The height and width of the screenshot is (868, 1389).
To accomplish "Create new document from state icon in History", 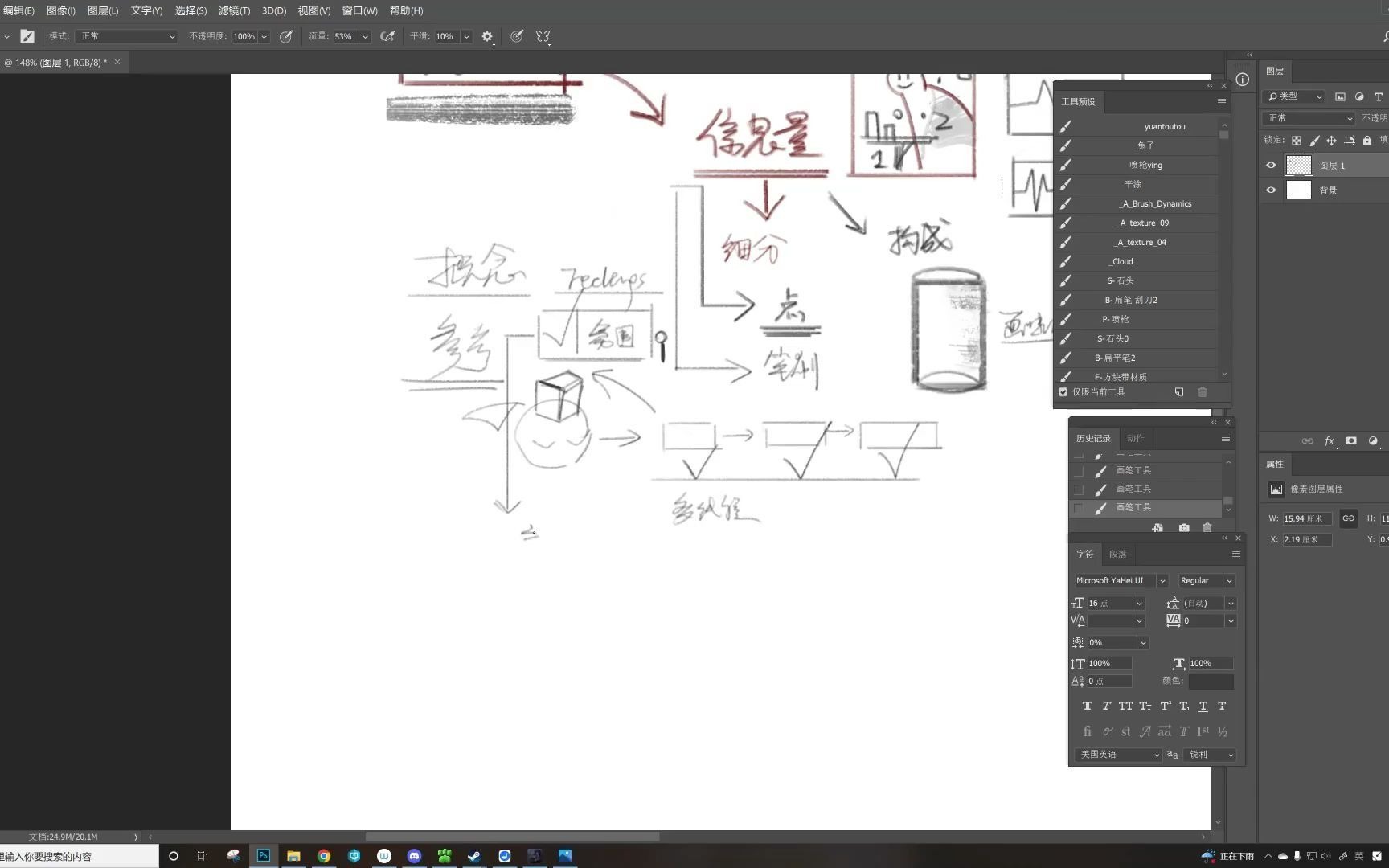I will pos(1157,528).
